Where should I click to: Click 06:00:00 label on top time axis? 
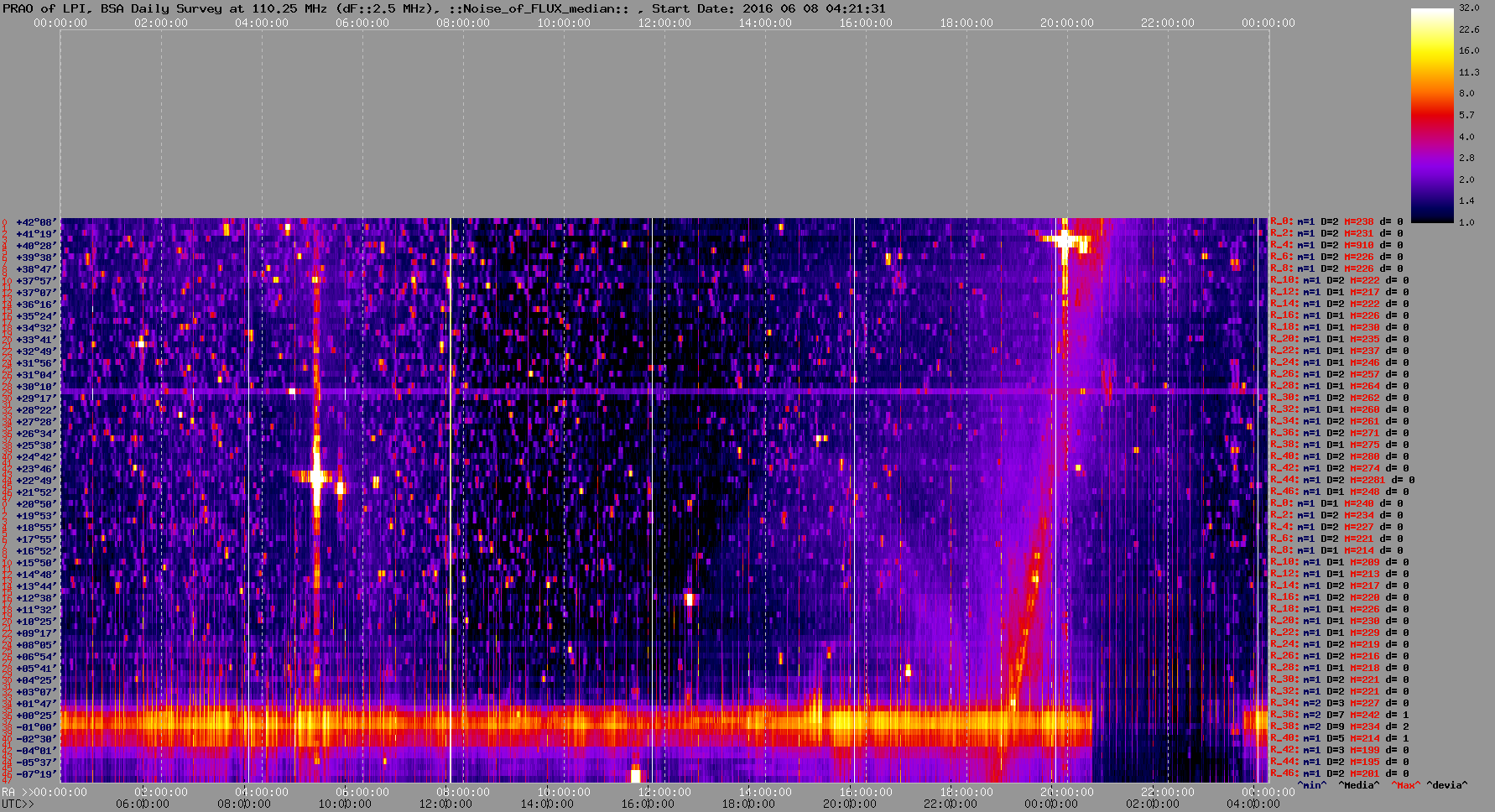[x=362, y=23]
